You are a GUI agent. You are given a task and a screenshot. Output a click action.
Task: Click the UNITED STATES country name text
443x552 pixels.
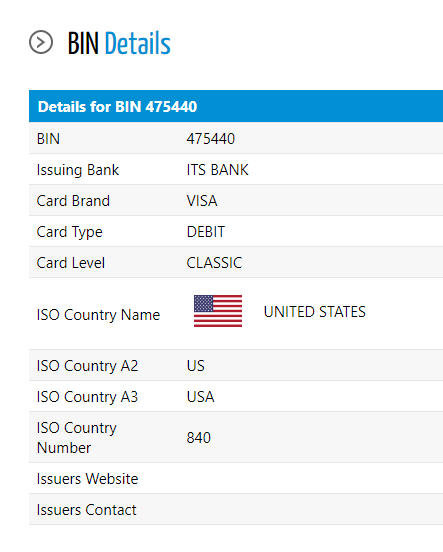(x=314, y=312)
